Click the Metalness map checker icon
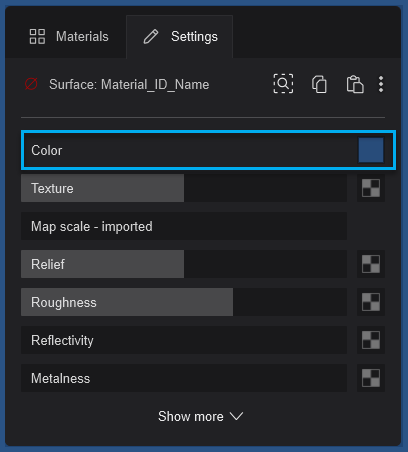The width and height of the screenshot is (408, 452). 371,378
